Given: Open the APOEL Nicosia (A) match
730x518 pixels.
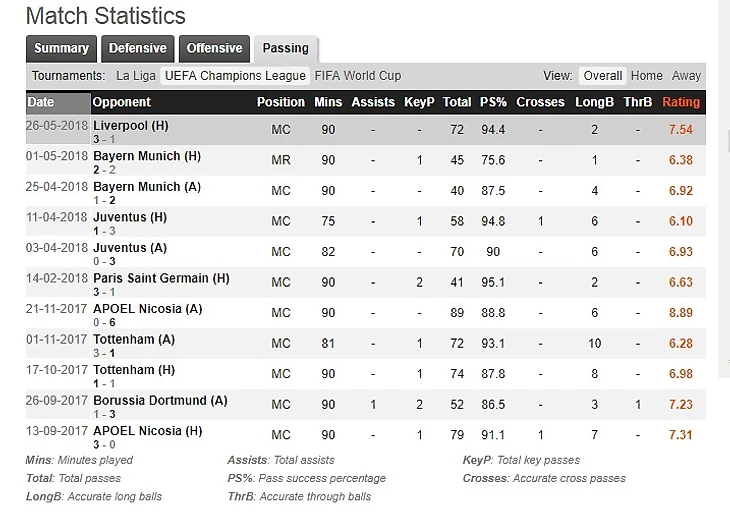Looking at the screenshot, I should tap(147, 309).
